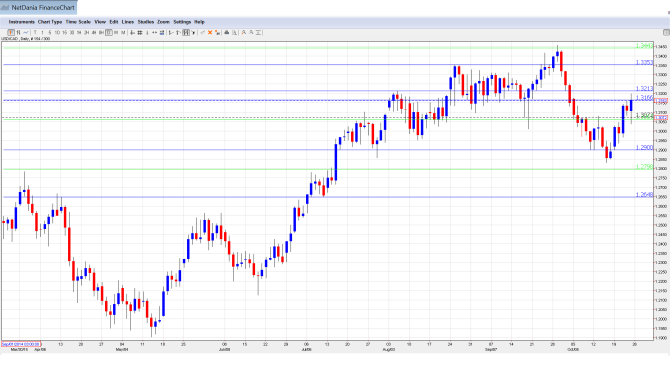The image size is (670, 377).
Task: Click the first orange zoom icon
Action: pyautogui.click(x=244, y=32)
